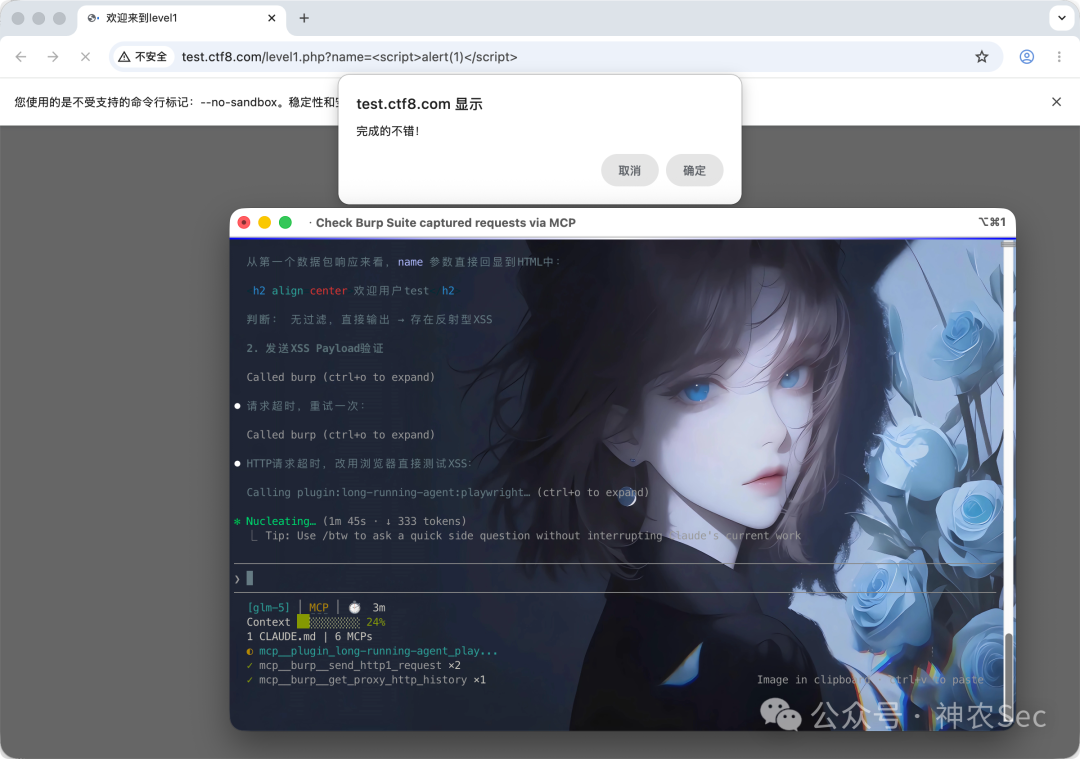1080x759 pixels.
Task: Click the [glm-5] model label
Action: pos(269,607)
